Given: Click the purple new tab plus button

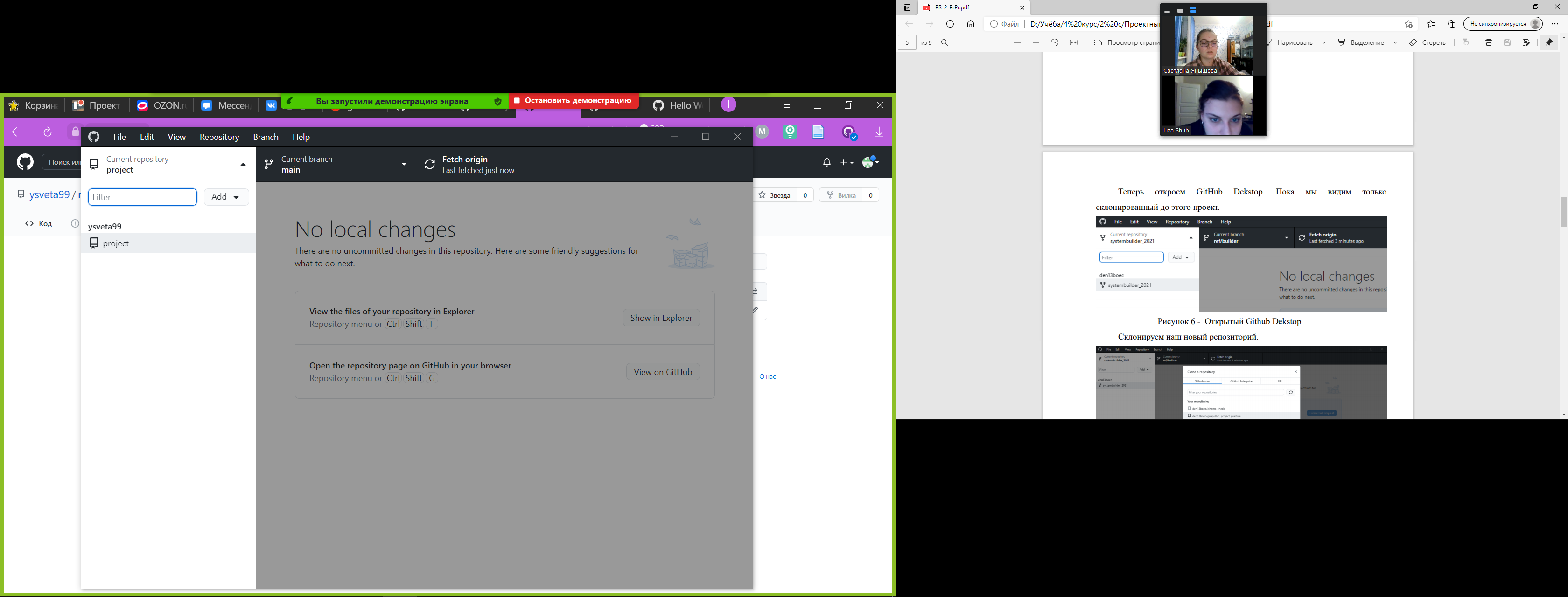Looking at the screenshot, I should [x=728, y=104].
